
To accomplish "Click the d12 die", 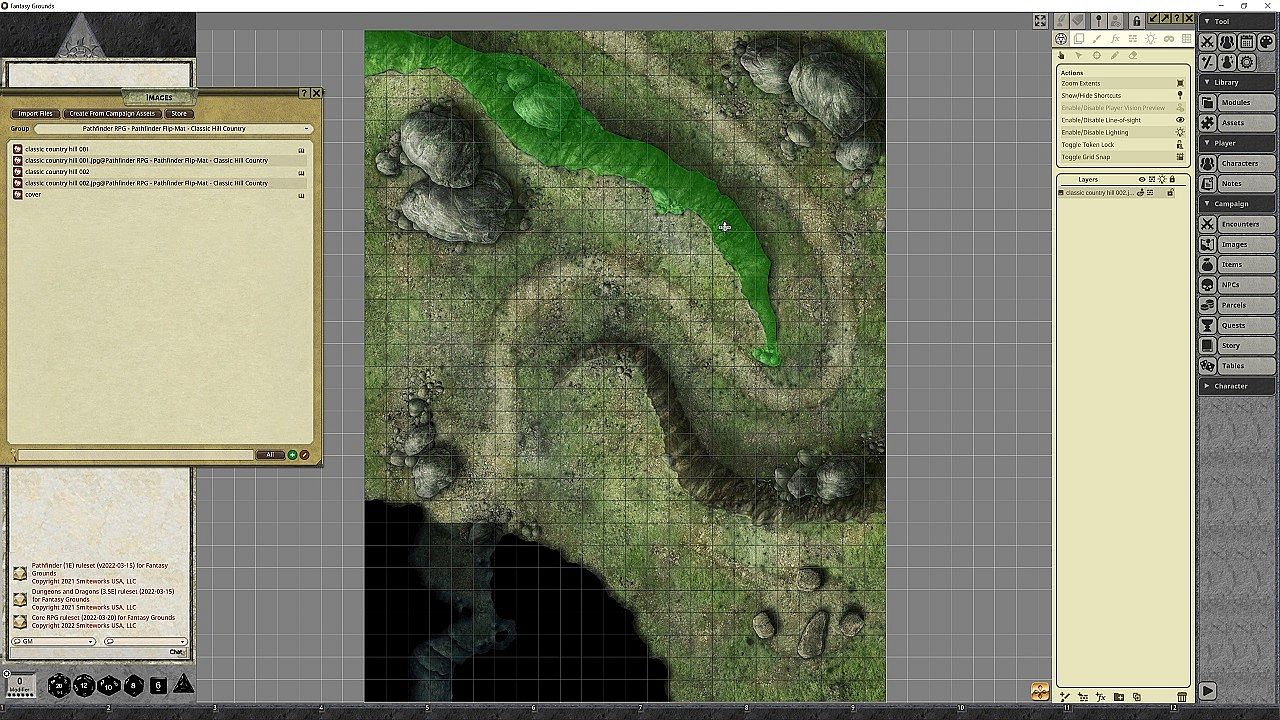I will click(84, 685).
